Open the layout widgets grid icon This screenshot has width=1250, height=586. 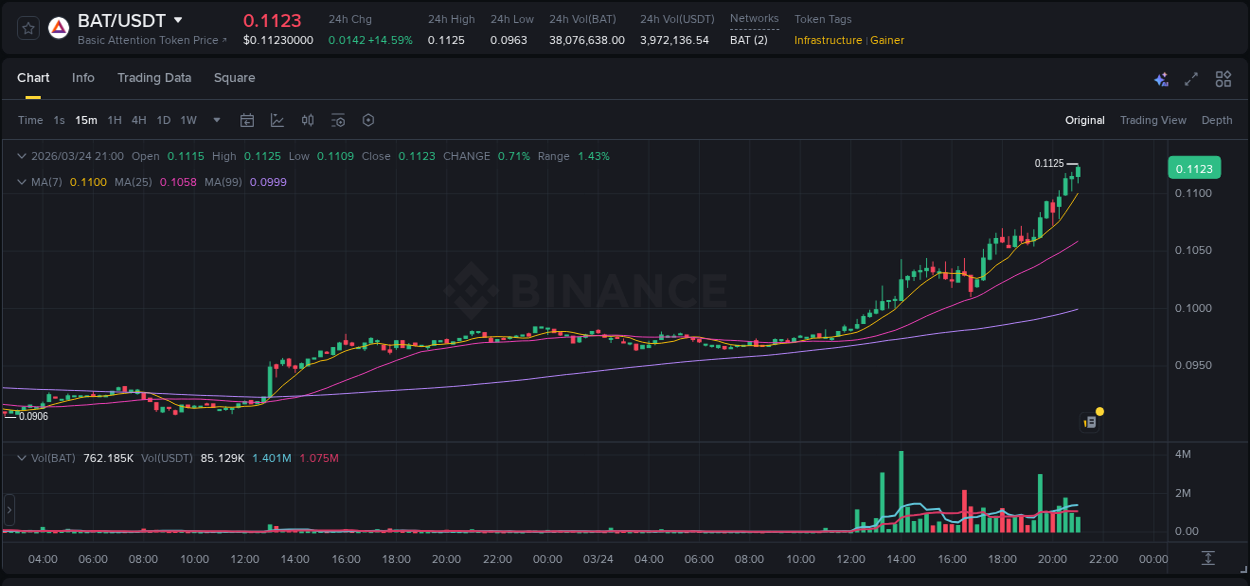tap(1223, 79)
